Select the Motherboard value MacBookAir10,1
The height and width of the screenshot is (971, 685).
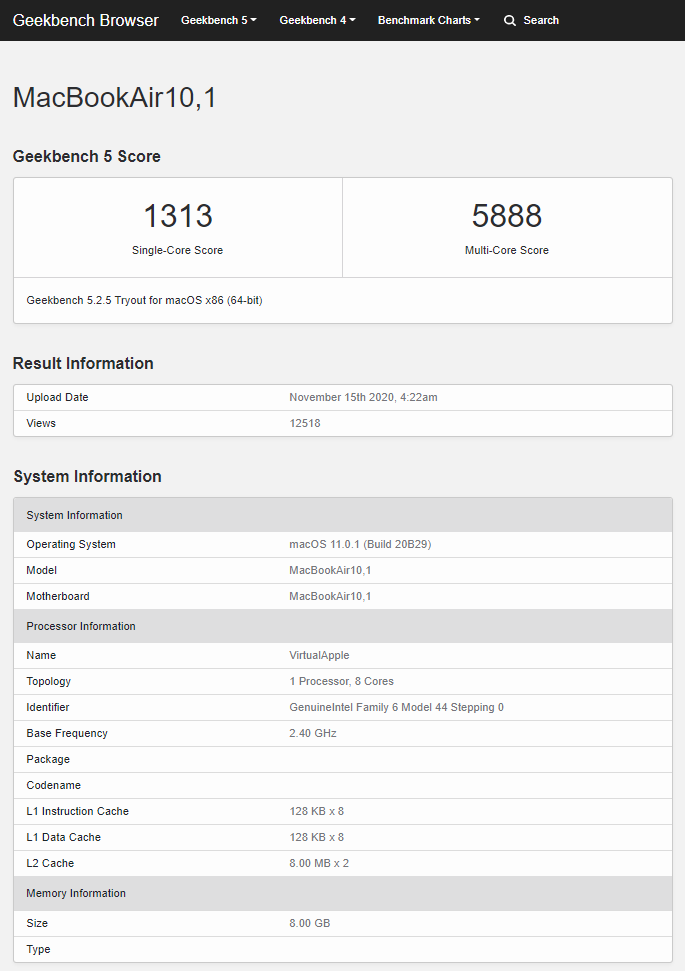tap(330, 596)
